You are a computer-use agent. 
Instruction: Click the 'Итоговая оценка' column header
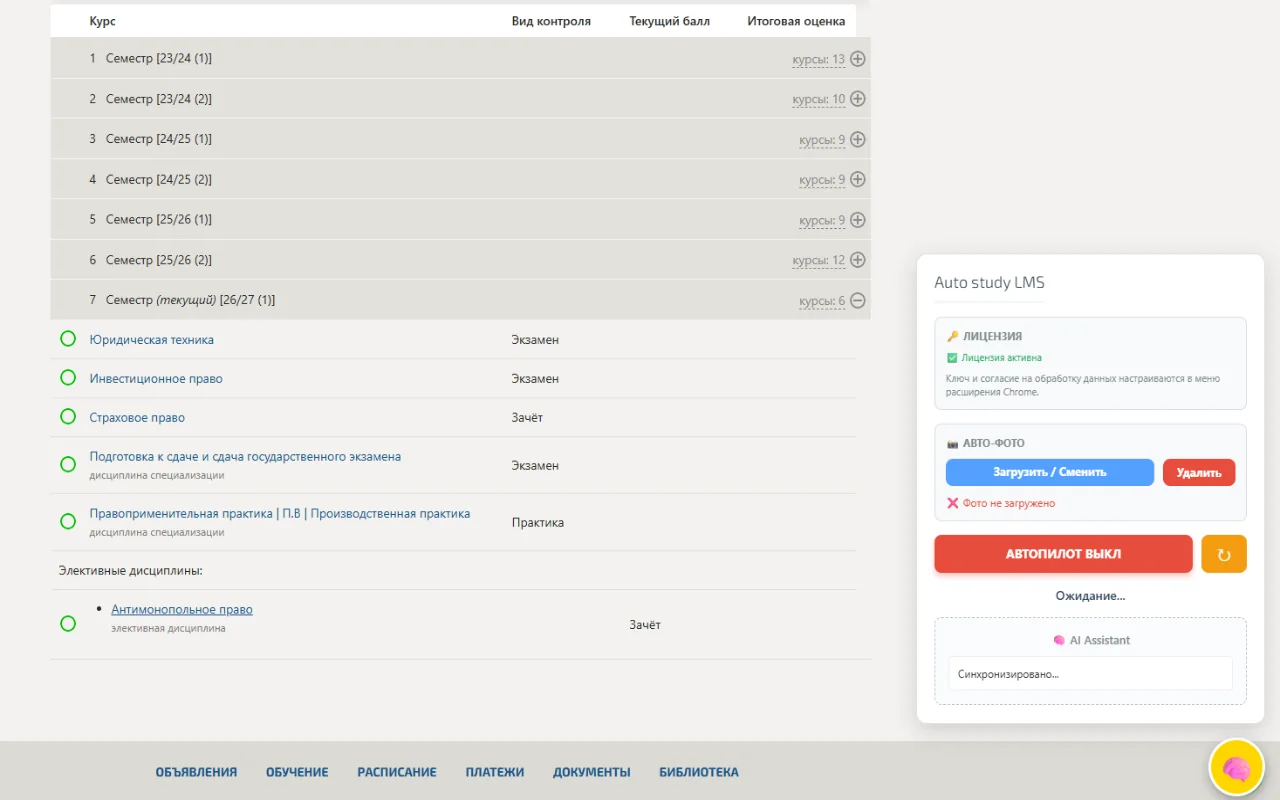[796, 21]
